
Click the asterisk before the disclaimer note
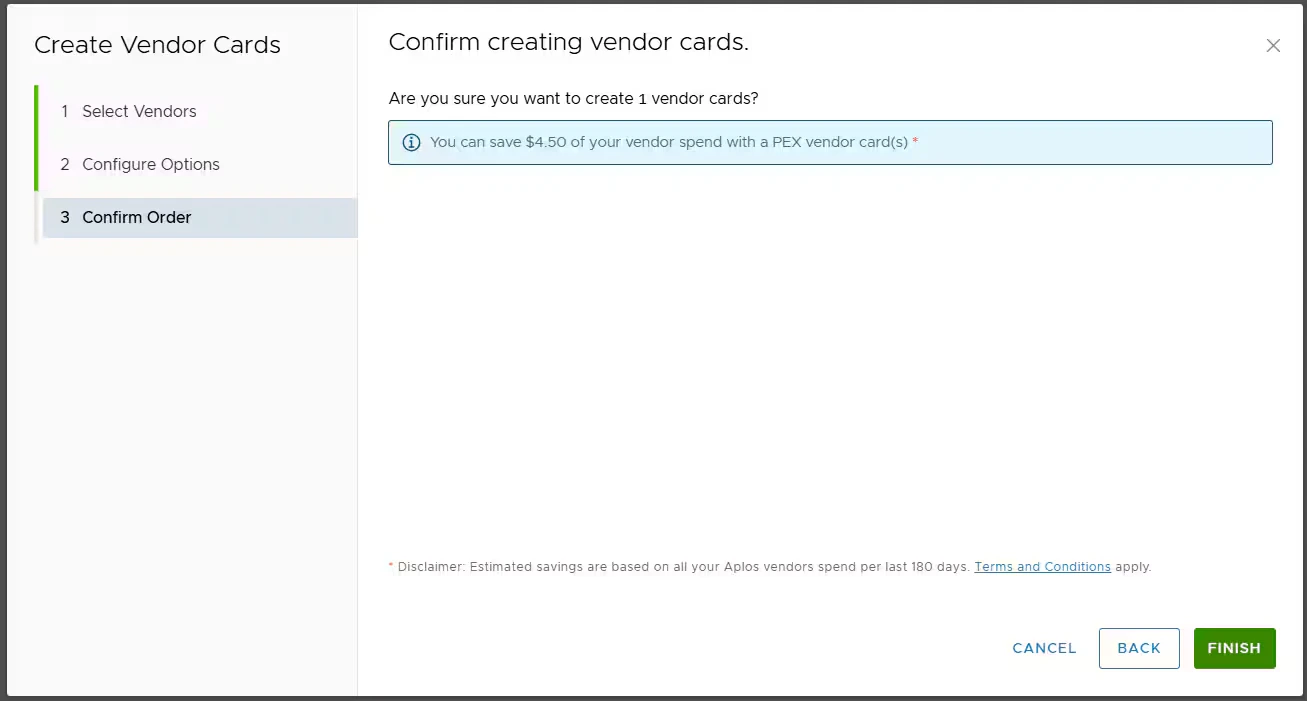(x=390, y=566)
